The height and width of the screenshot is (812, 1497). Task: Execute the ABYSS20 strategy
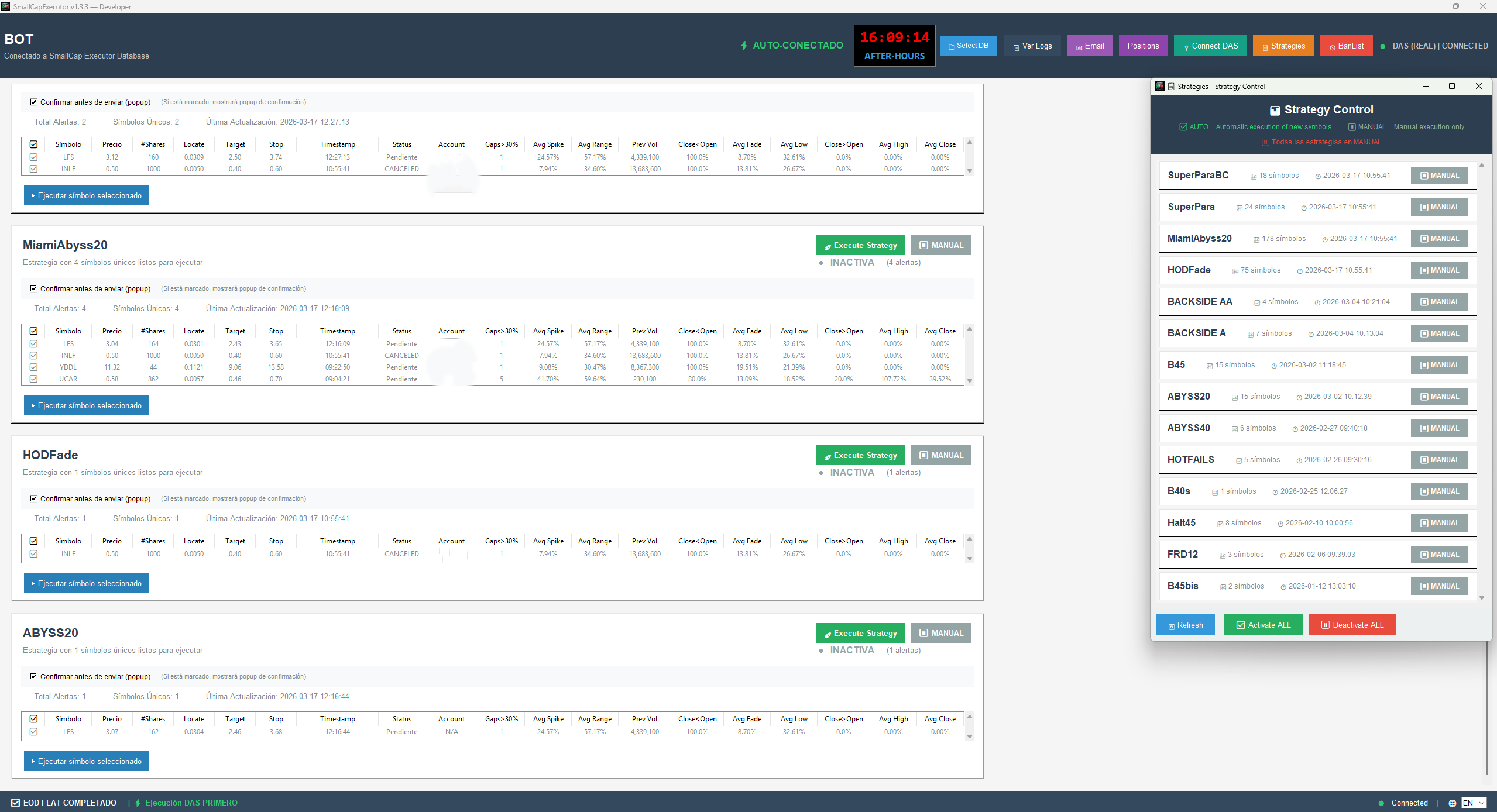pos(860,633)
